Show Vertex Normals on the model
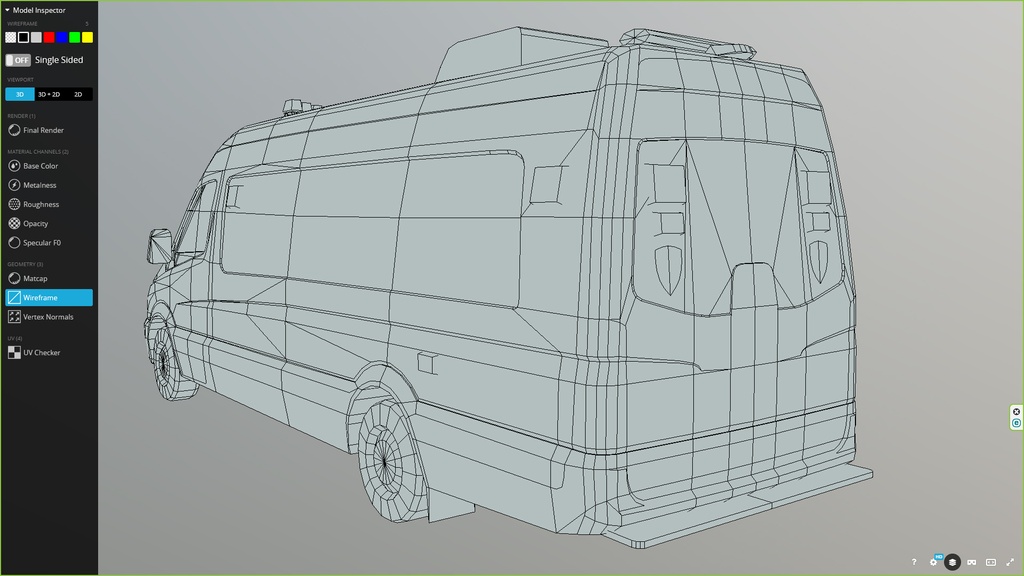This screenshot has width=1024, height=576. click(x=48, y=317)
